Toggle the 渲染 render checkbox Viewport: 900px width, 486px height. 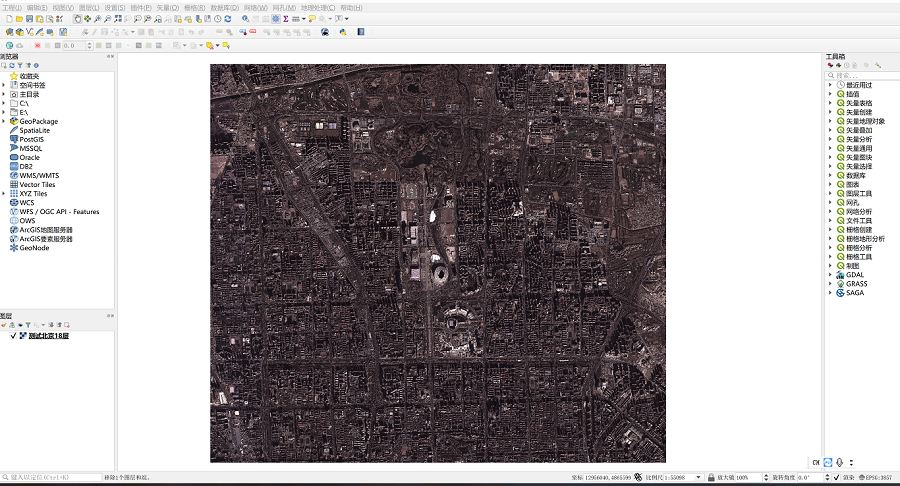point(836,478)
